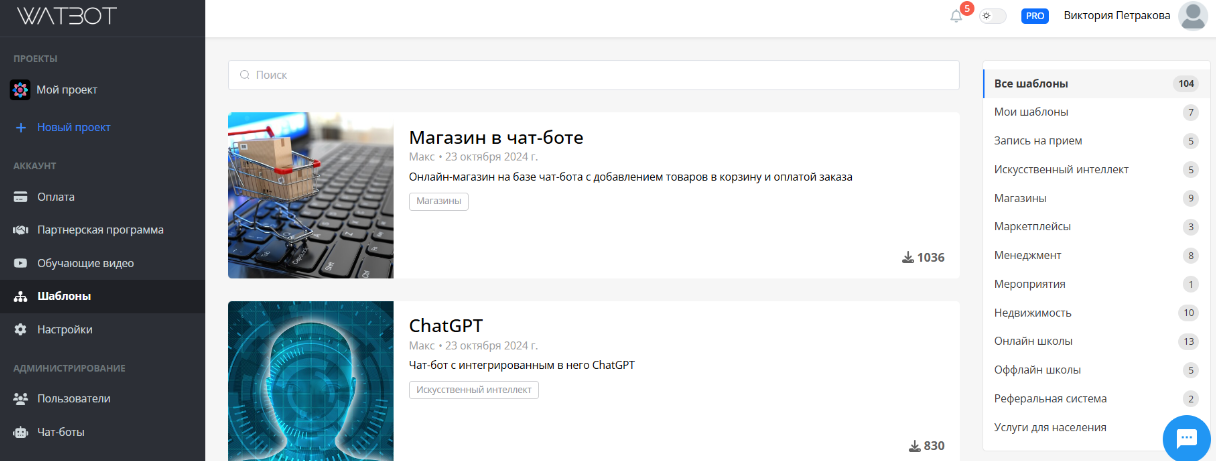The image size is (1216, 461).
Task: Click the Мой проект project icon
Action: click(20, 90)
